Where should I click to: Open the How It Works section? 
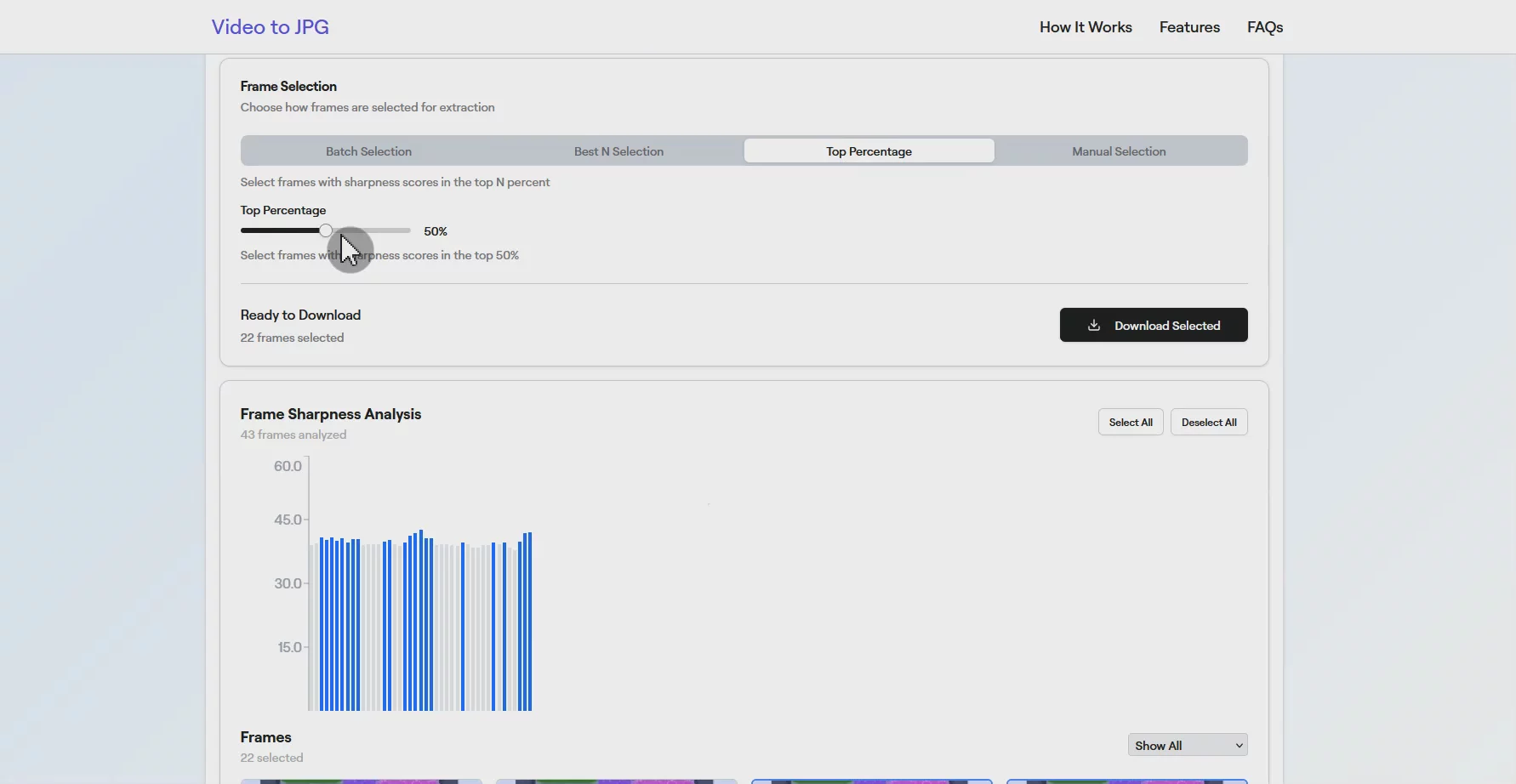pyautogui.click(x=1085, y=27)
